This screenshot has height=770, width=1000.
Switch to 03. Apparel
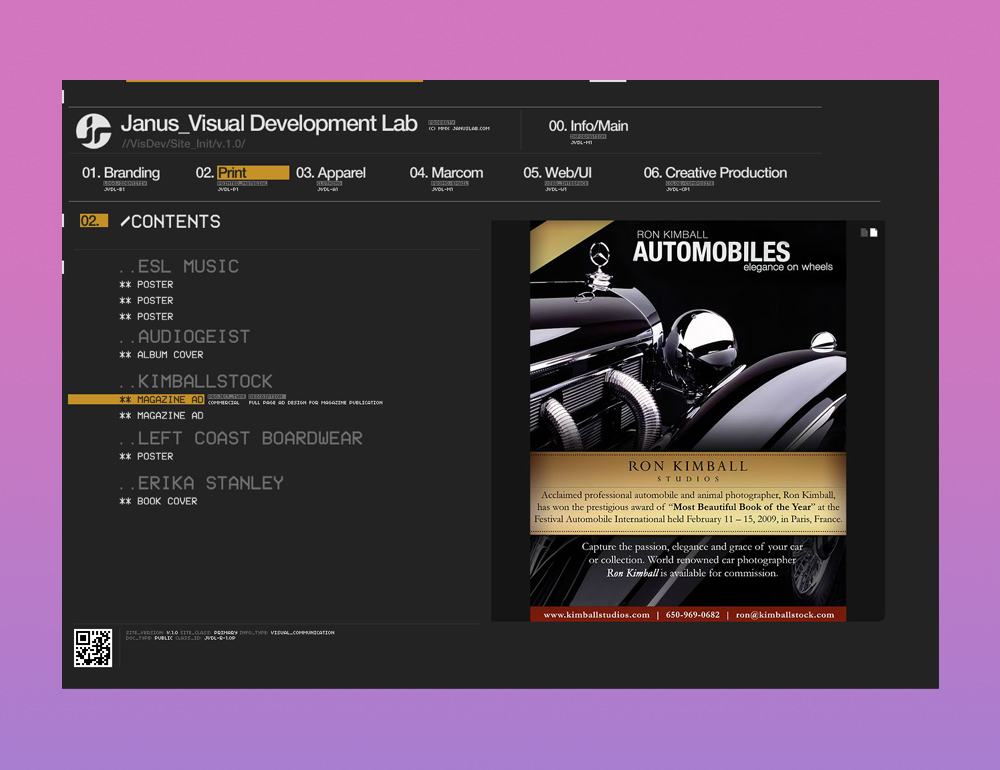[330, 172]
